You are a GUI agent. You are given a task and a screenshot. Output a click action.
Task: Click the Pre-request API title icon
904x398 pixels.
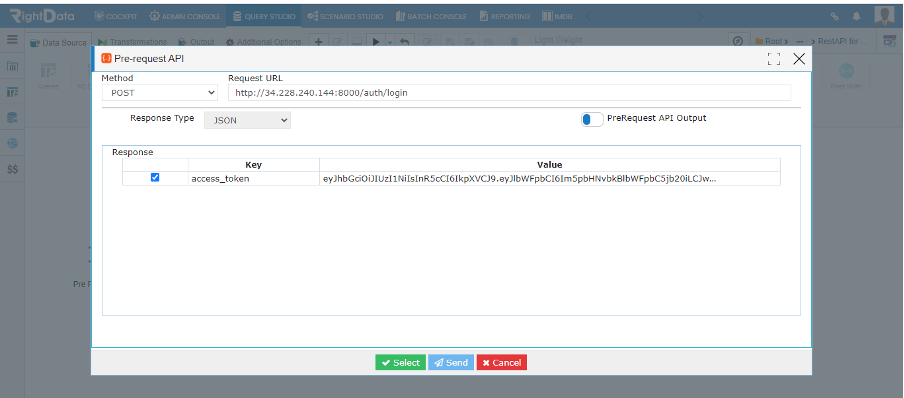tap(106, 58)
